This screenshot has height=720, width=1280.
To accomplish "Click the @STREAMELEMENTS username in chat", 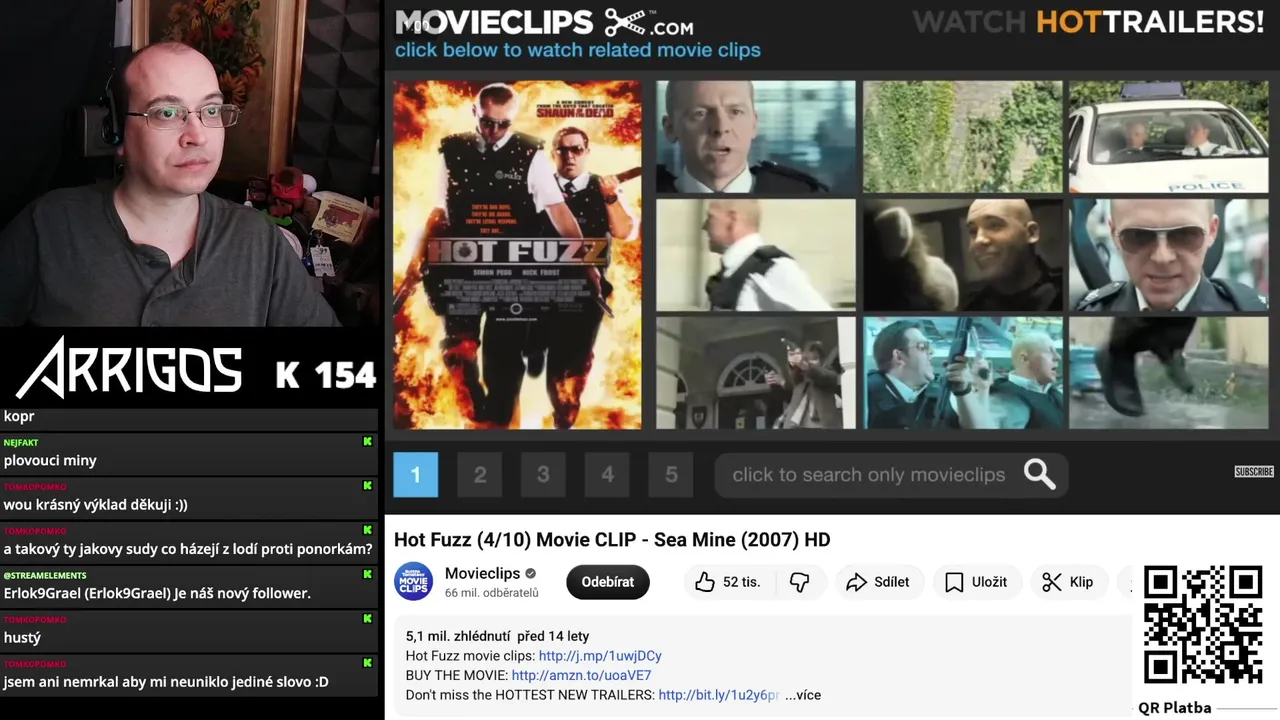I will [x=45, y=575].
